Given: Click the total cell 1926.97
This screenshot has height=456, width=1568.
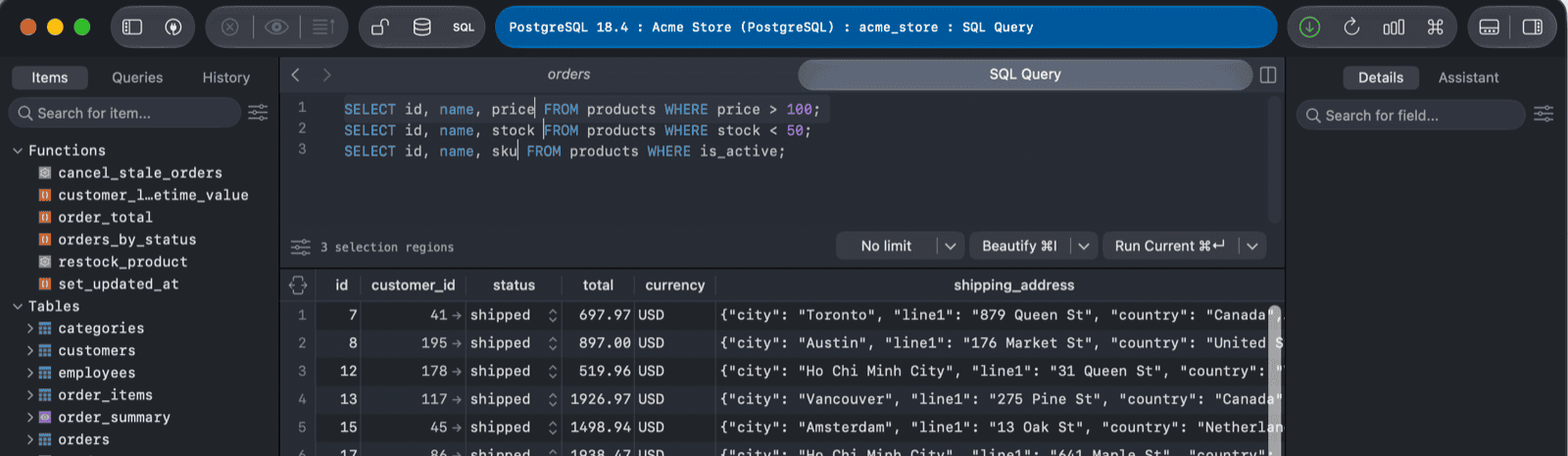Looking at the screenshot, I should click(x=599, y=399).
